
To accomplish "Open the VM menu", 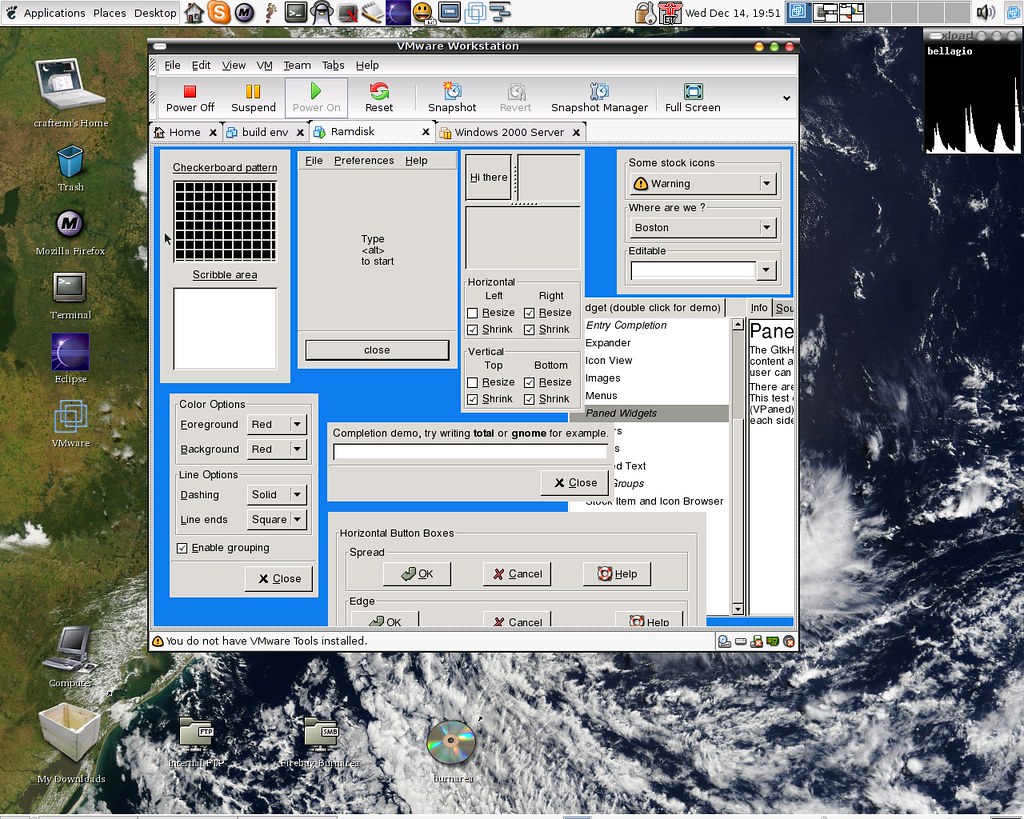I will [264, 65].
